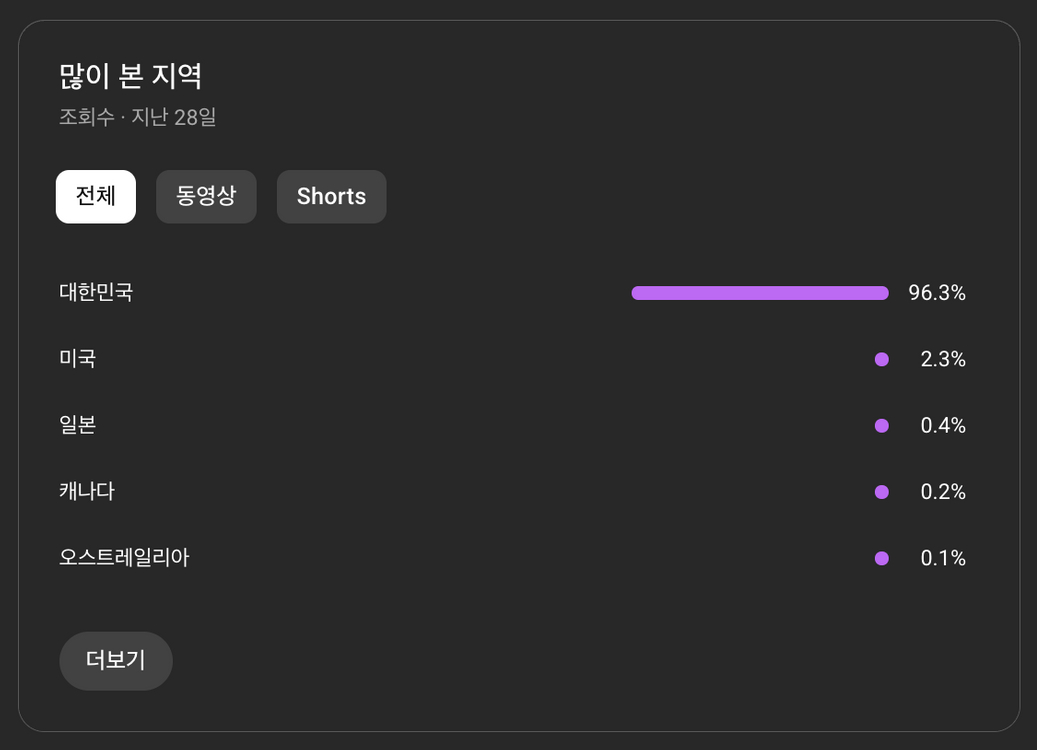Click the purple bar for 대한민국
1037x750 pixels.
click(759, 292)
